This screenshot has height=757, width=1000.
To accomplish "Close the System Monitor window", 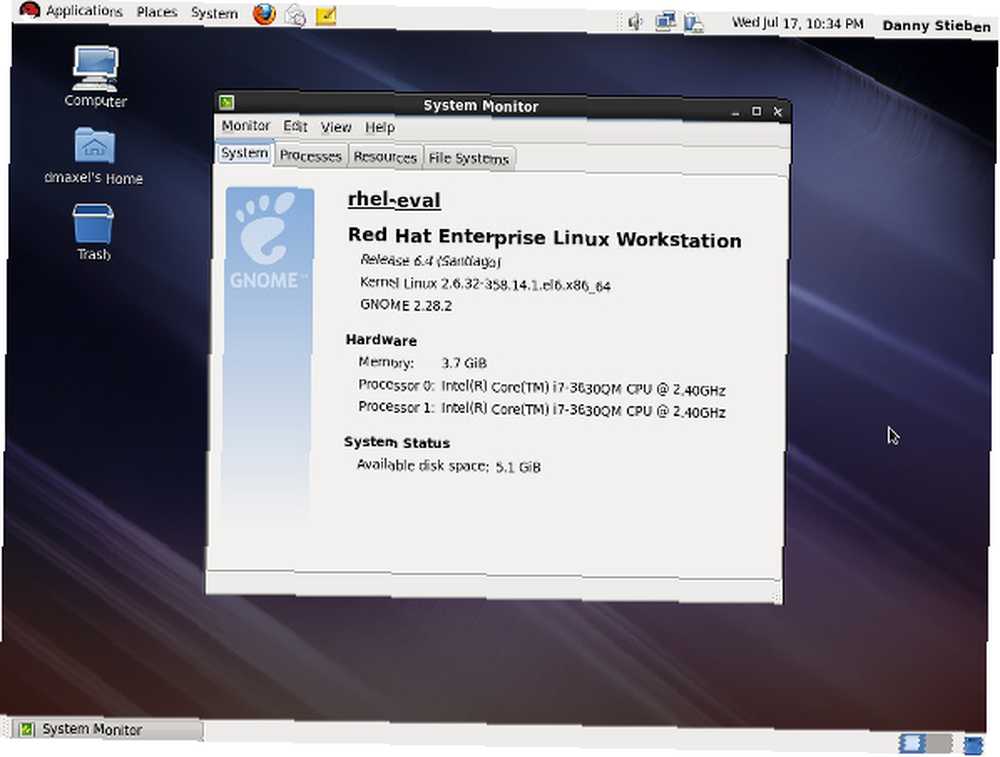I will click(x=777, y=112).
